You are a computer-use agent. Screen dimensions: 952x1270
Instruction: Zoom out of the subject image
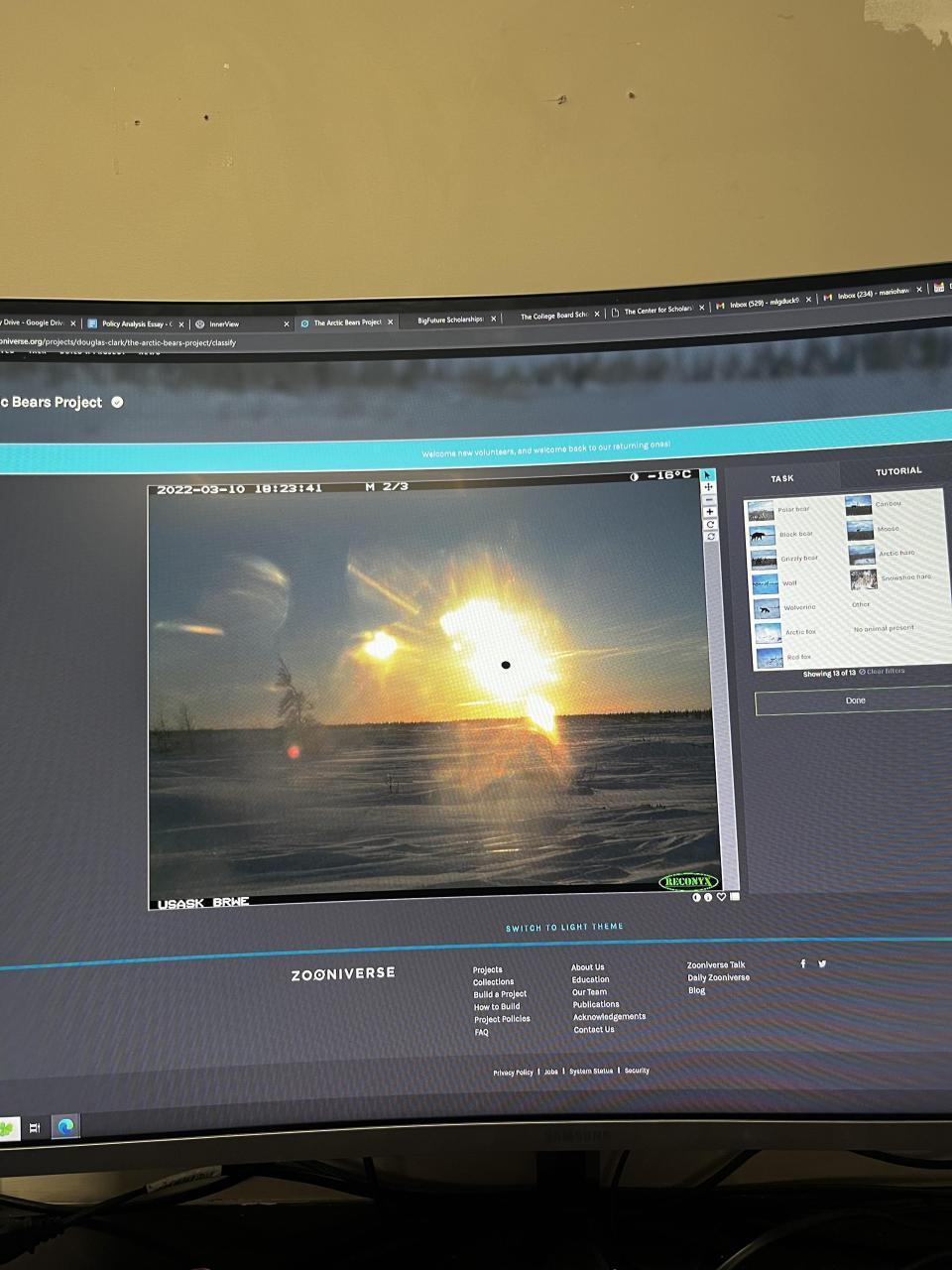[x=709, y=500]
